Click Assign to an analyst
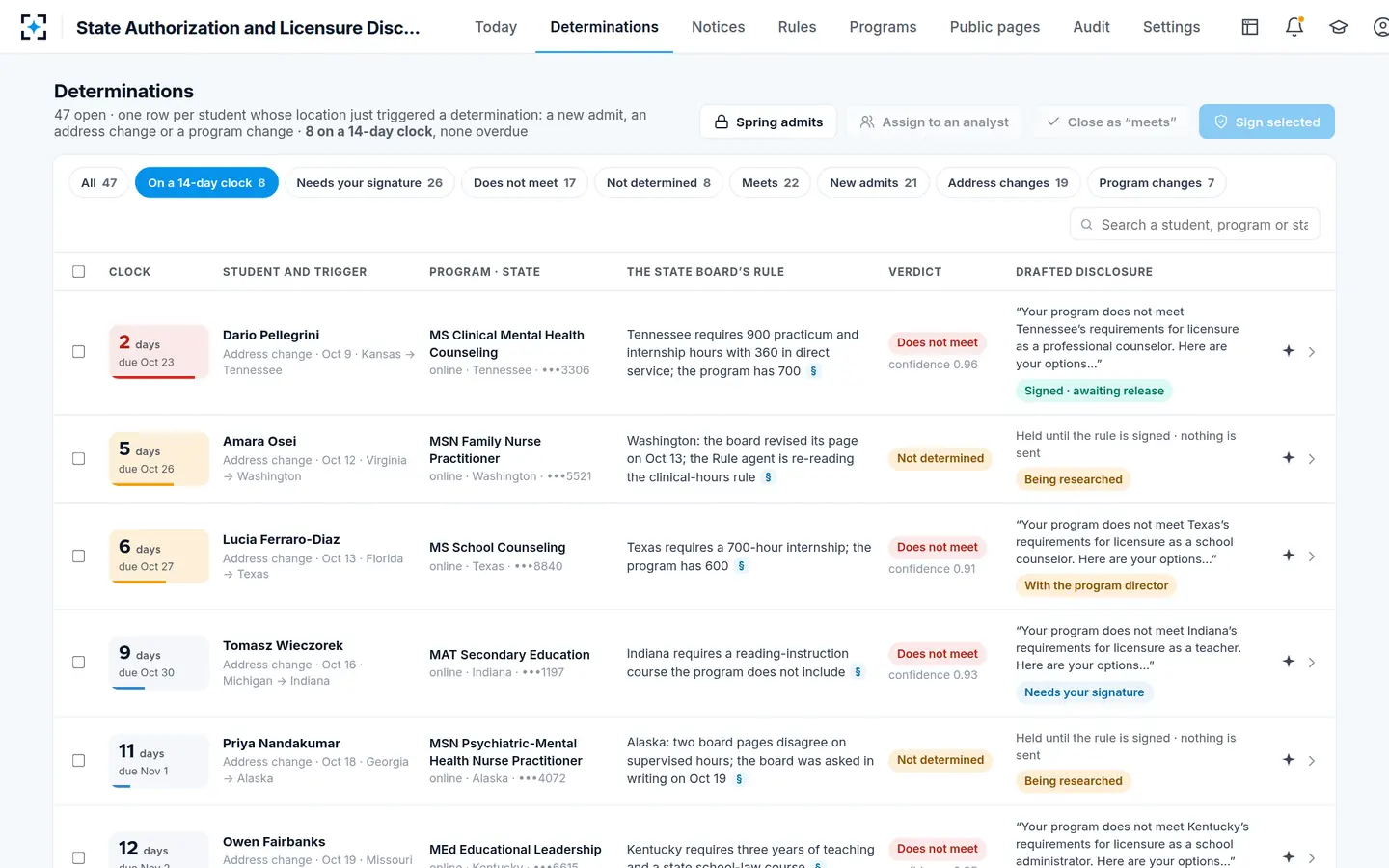Image resolution: width=1389 pixels, height=868 pixels. tap(935, 122)
